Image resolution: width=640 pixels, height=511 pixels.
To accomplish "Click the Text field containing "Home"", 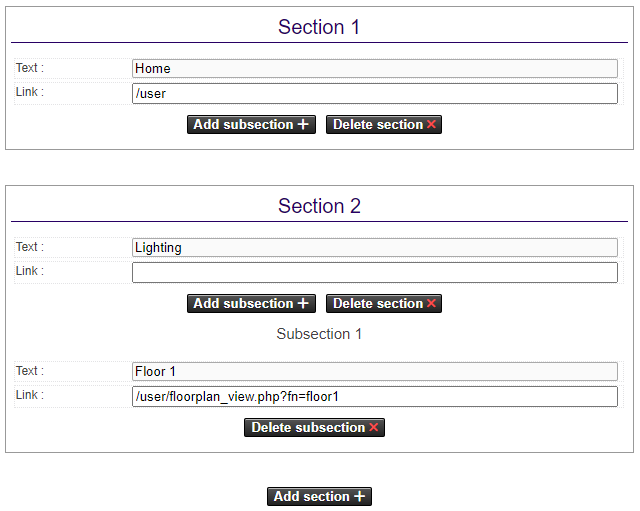I will 374,69.
